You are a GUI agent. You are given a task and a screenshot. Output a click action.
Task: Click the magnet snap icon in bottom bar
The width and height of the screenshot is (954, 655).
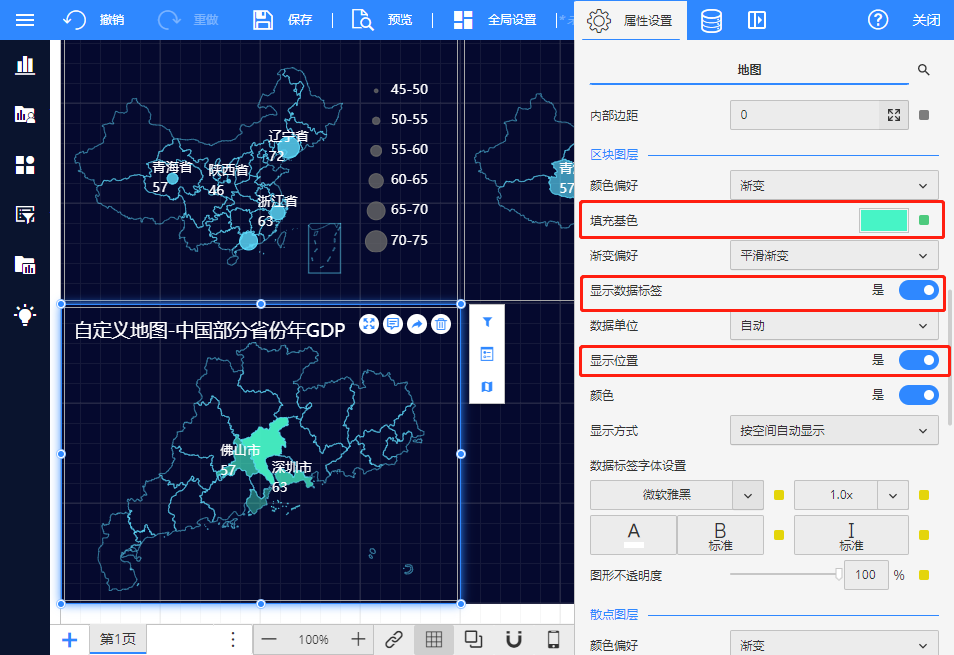coord(514,640)
